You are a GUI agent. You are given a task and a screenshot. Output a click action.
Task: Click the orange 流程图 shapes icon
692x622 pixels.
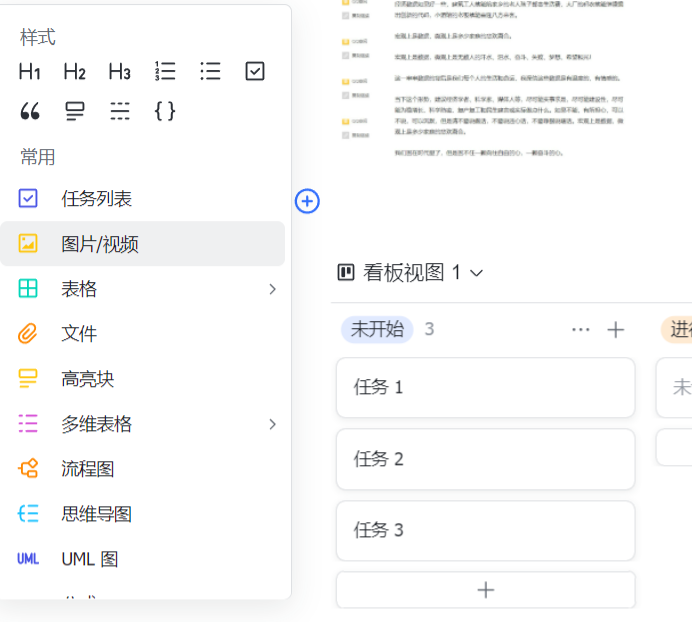[28, 468]
